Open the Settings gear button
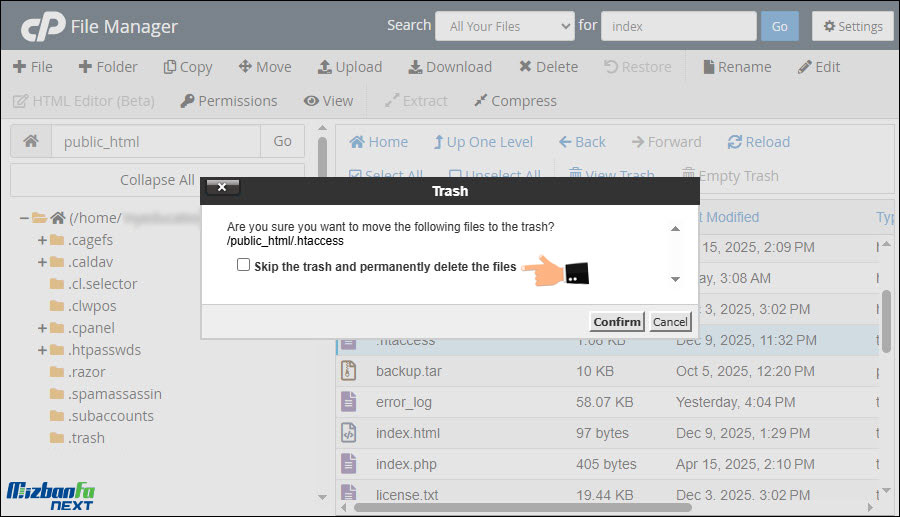Image resolution: width=900 pixels, height=517 pixels. tap(852, 26)
